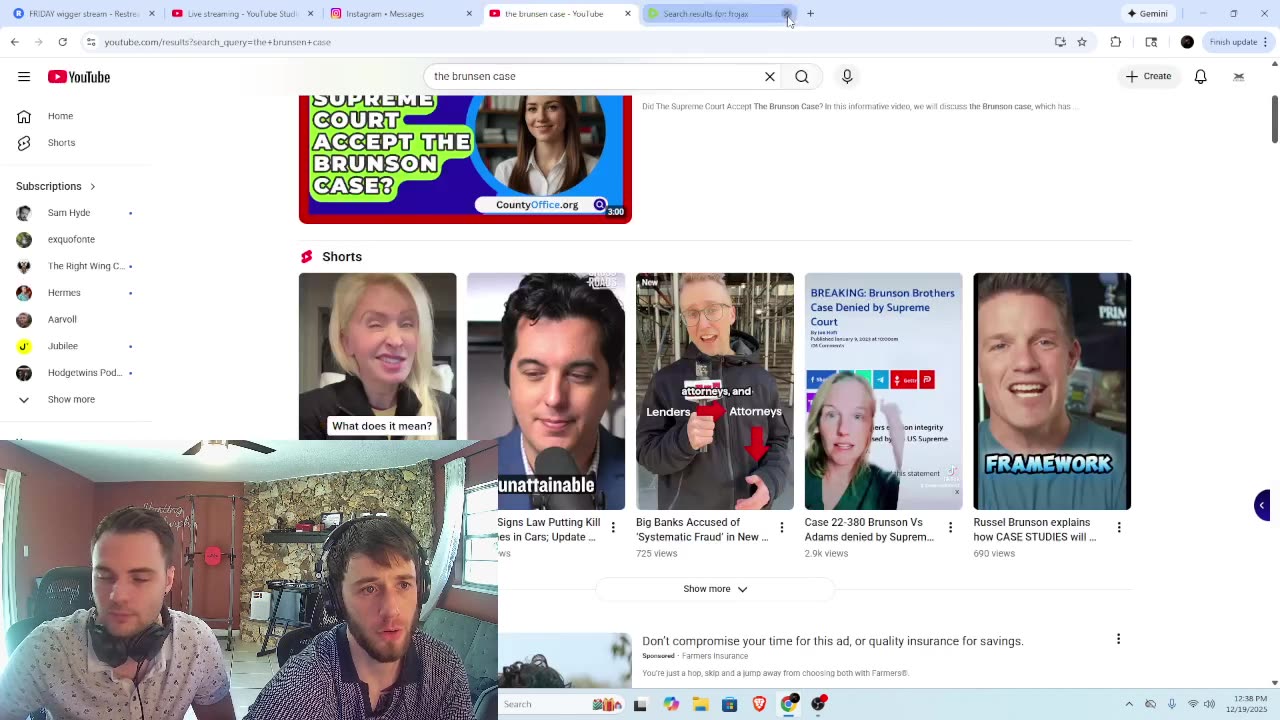Start voice search with the microphone
The image size is (1280, 720).
point(847,76)
